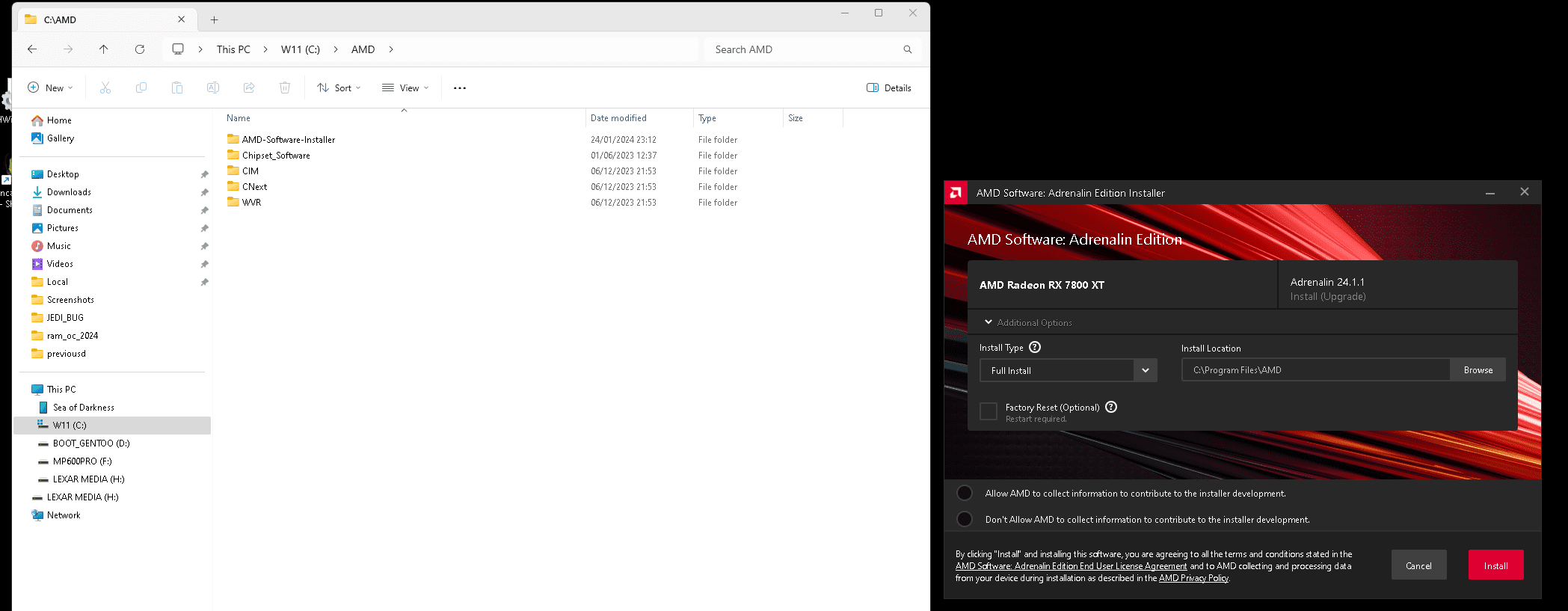Viewport: 1568px width, 611px height.
Task: Go back in File Explorer
Action: [x=32, y=49]
